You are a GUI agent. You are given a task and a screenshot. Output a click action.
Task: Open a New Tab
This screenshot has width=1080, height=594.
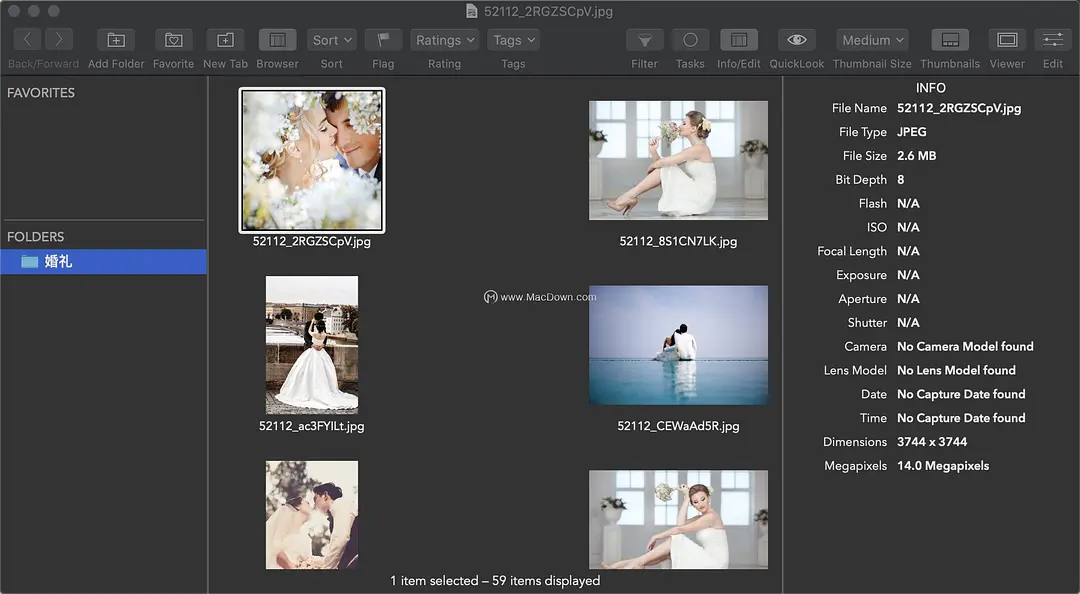(x=225, y=40)
